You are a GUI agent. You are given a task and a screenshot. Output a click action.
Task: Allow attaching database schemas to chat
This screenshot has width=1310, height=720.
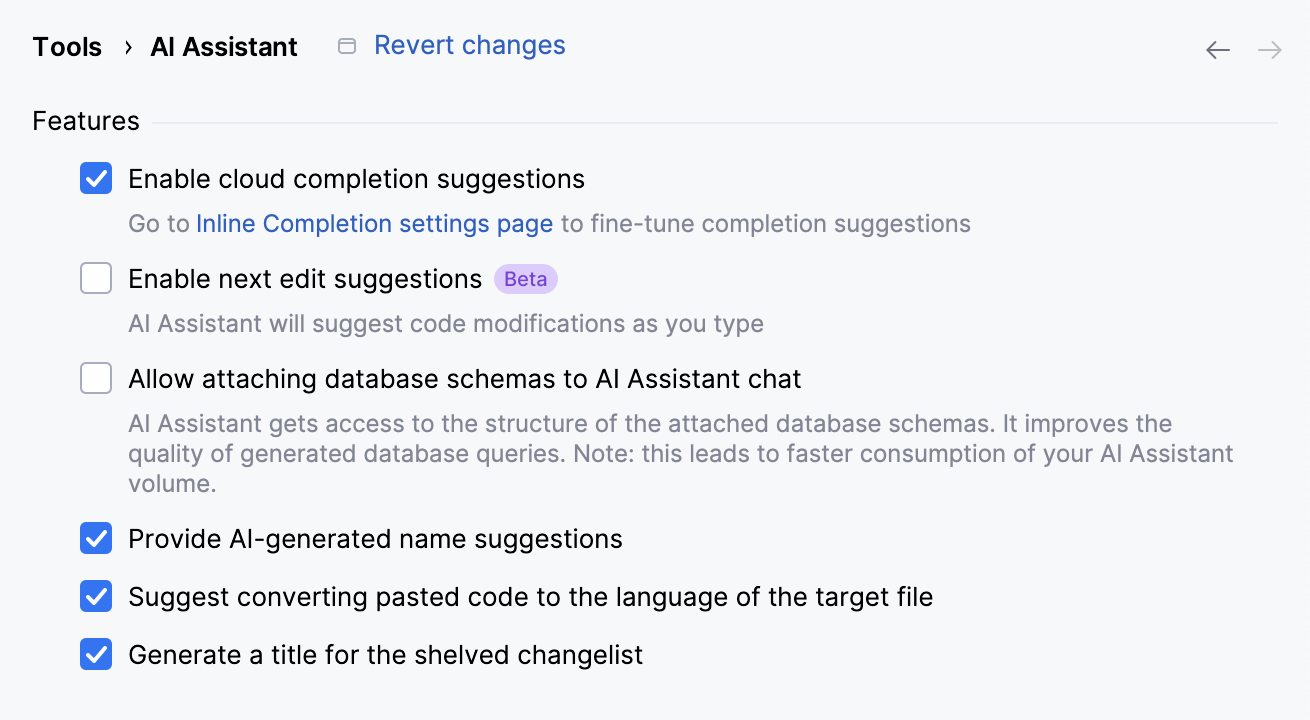pyautogui.click(x=95, y=378)
